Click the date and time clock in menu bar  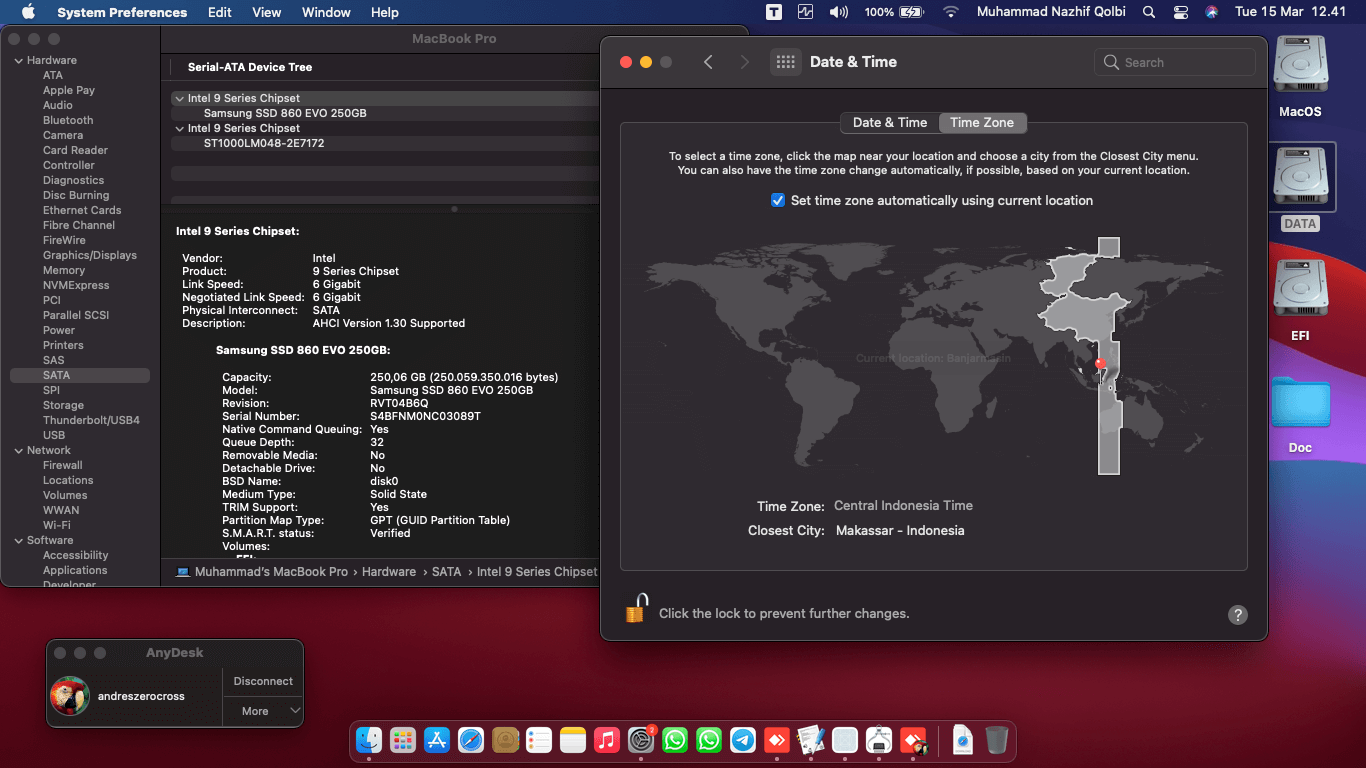click(x=1291, y=12)
